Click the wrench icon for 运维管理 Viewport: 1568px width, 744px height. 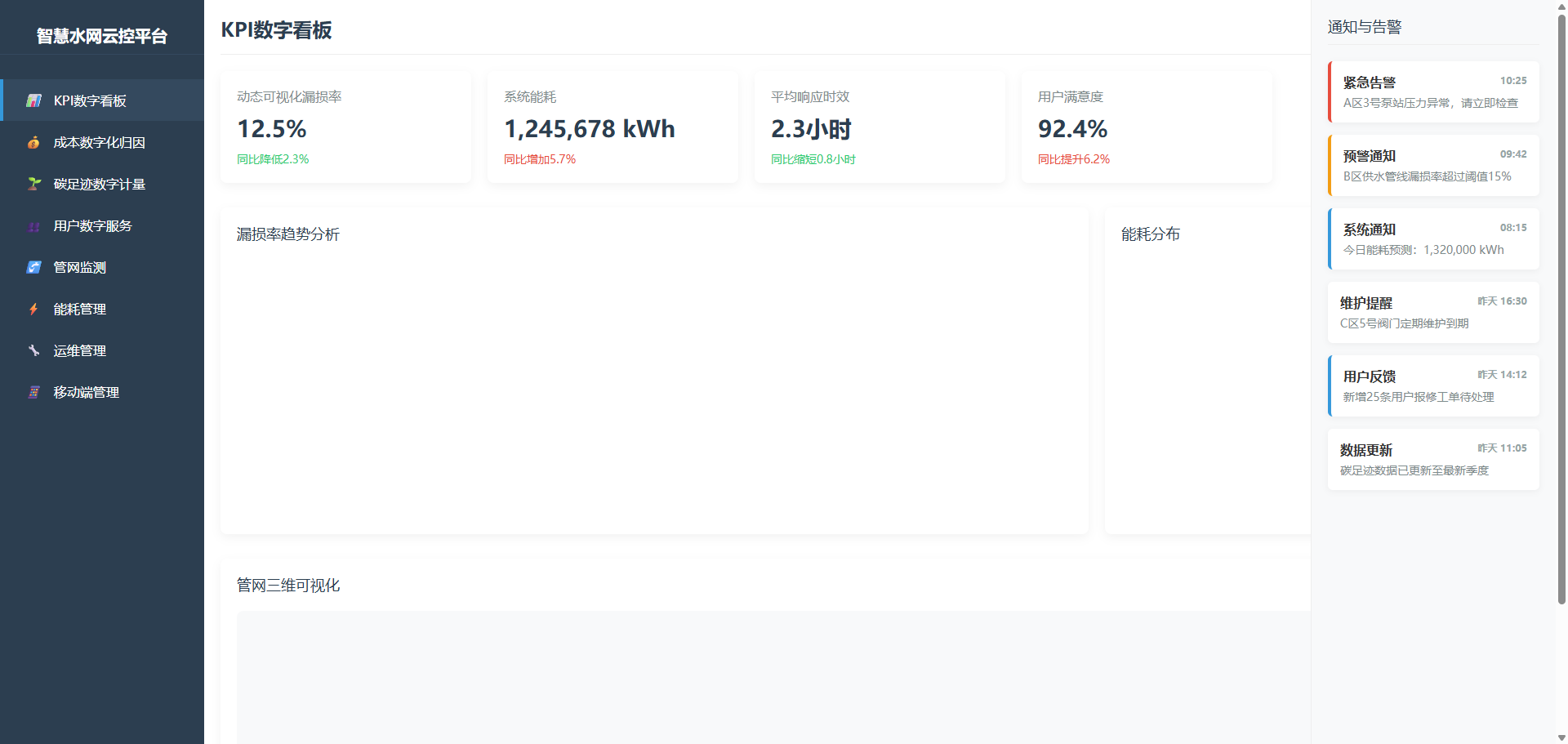coord(33,350)
